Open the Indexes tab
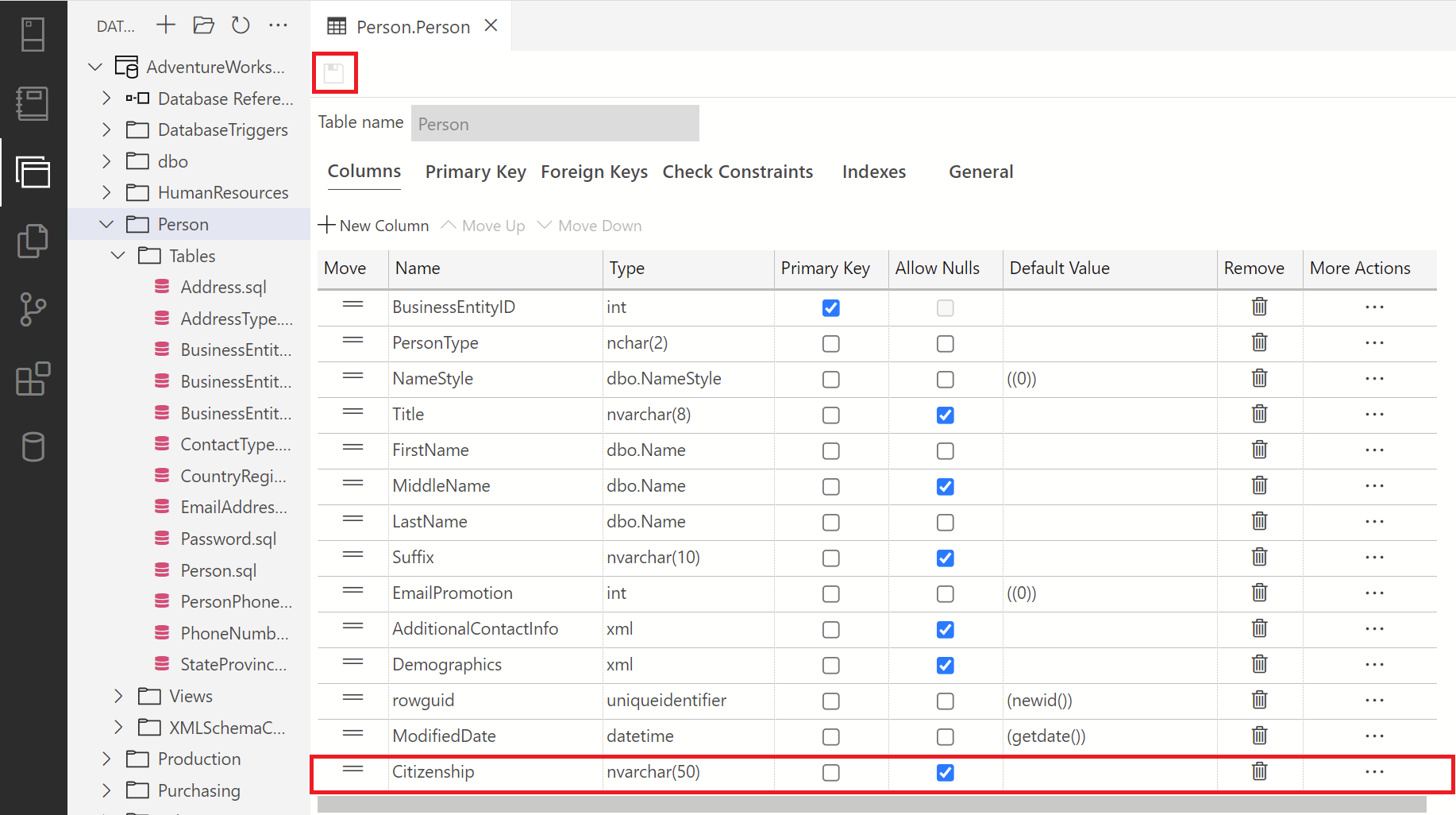The width and height of the screenshot is (1456, 815). [873, 172]
